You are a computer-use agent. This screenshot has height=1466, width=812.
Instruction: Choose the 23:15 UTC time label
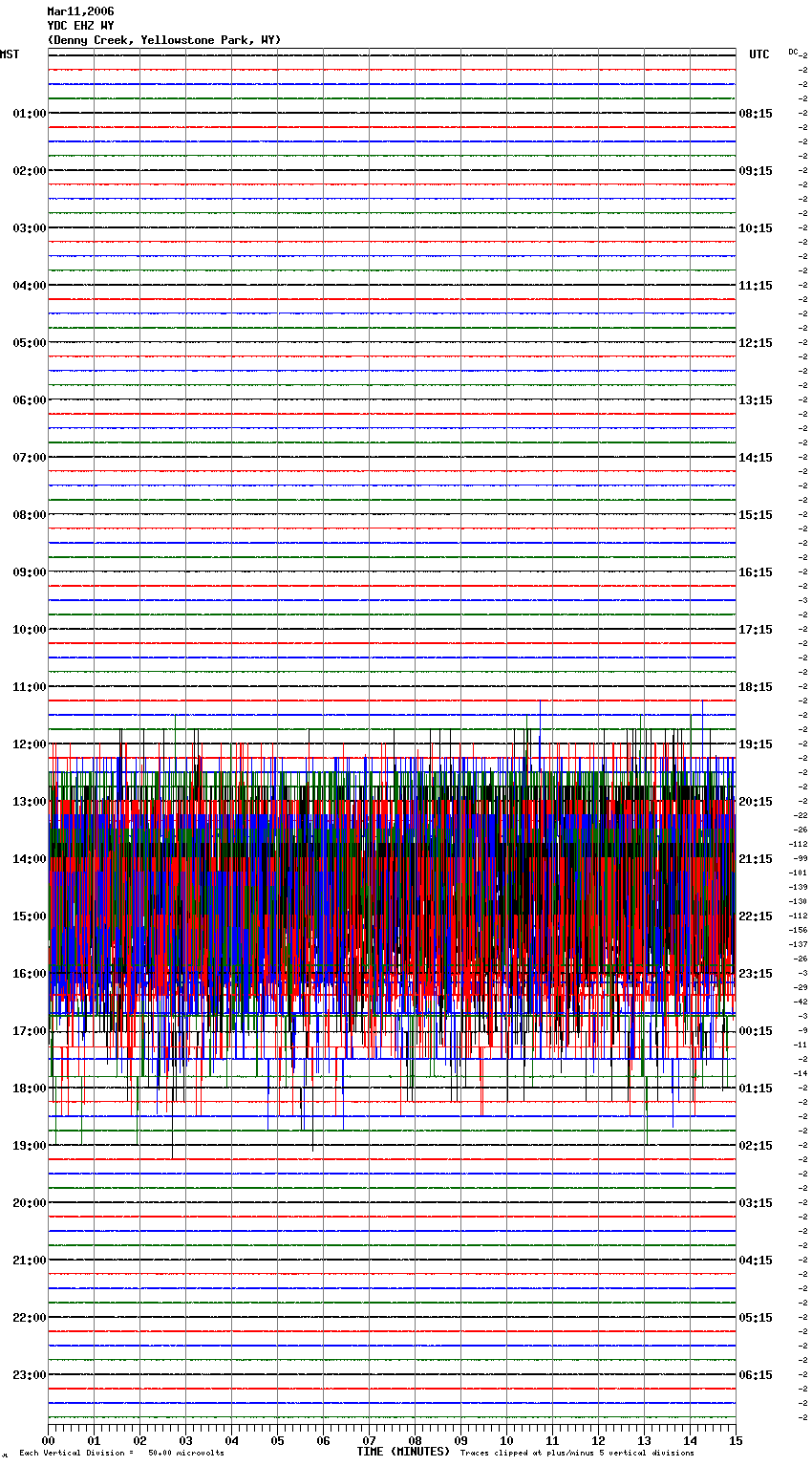coord(756,974)
